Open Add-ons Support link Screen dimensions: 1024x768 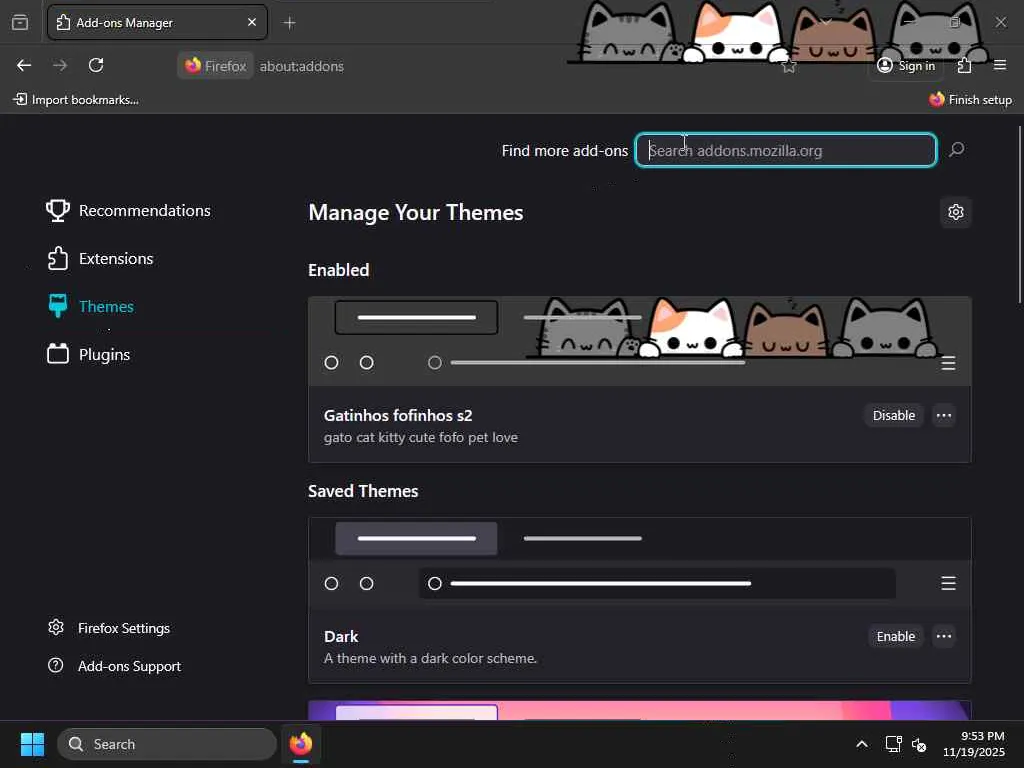coord(114,666)
